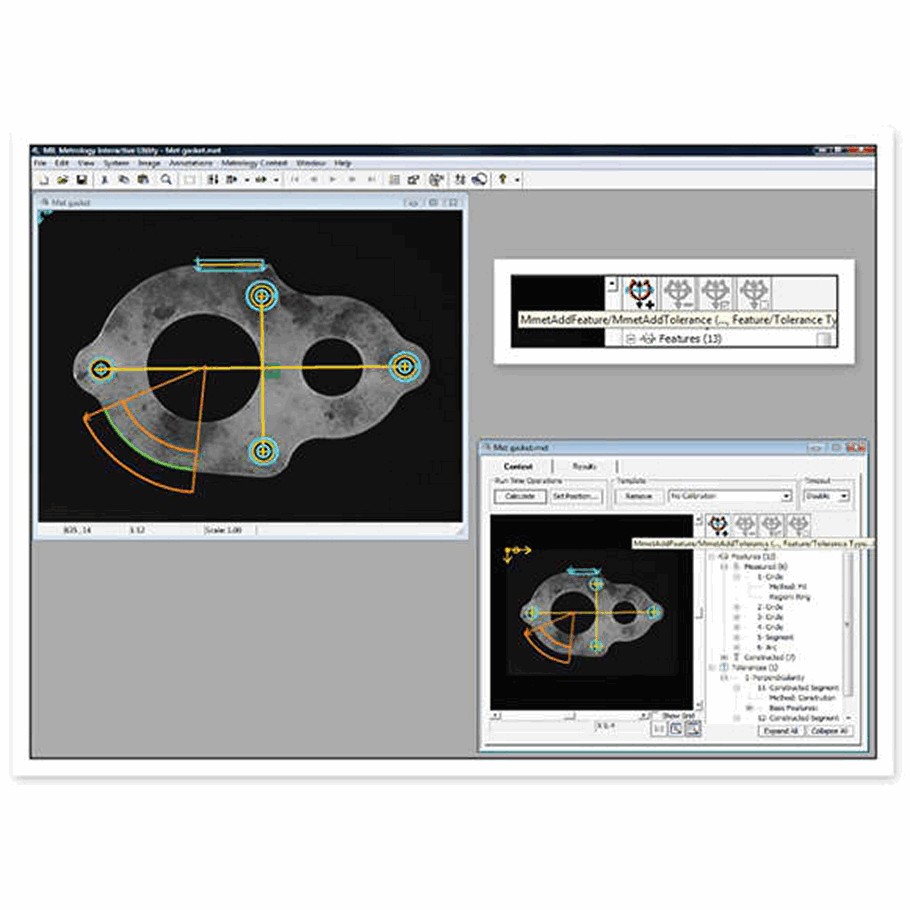Click the New document icon in toolbar
This screenshot has height=910, width=910.
pos(43,180)
